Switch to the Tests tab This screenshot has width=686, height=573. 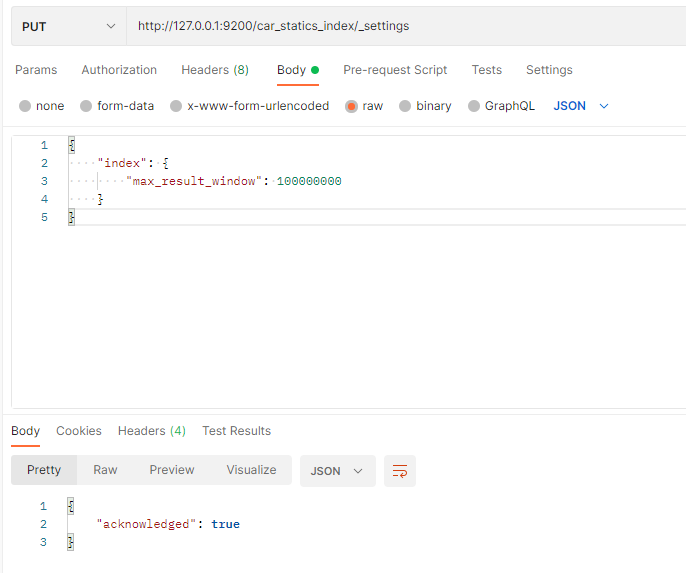tap(486, 70)
